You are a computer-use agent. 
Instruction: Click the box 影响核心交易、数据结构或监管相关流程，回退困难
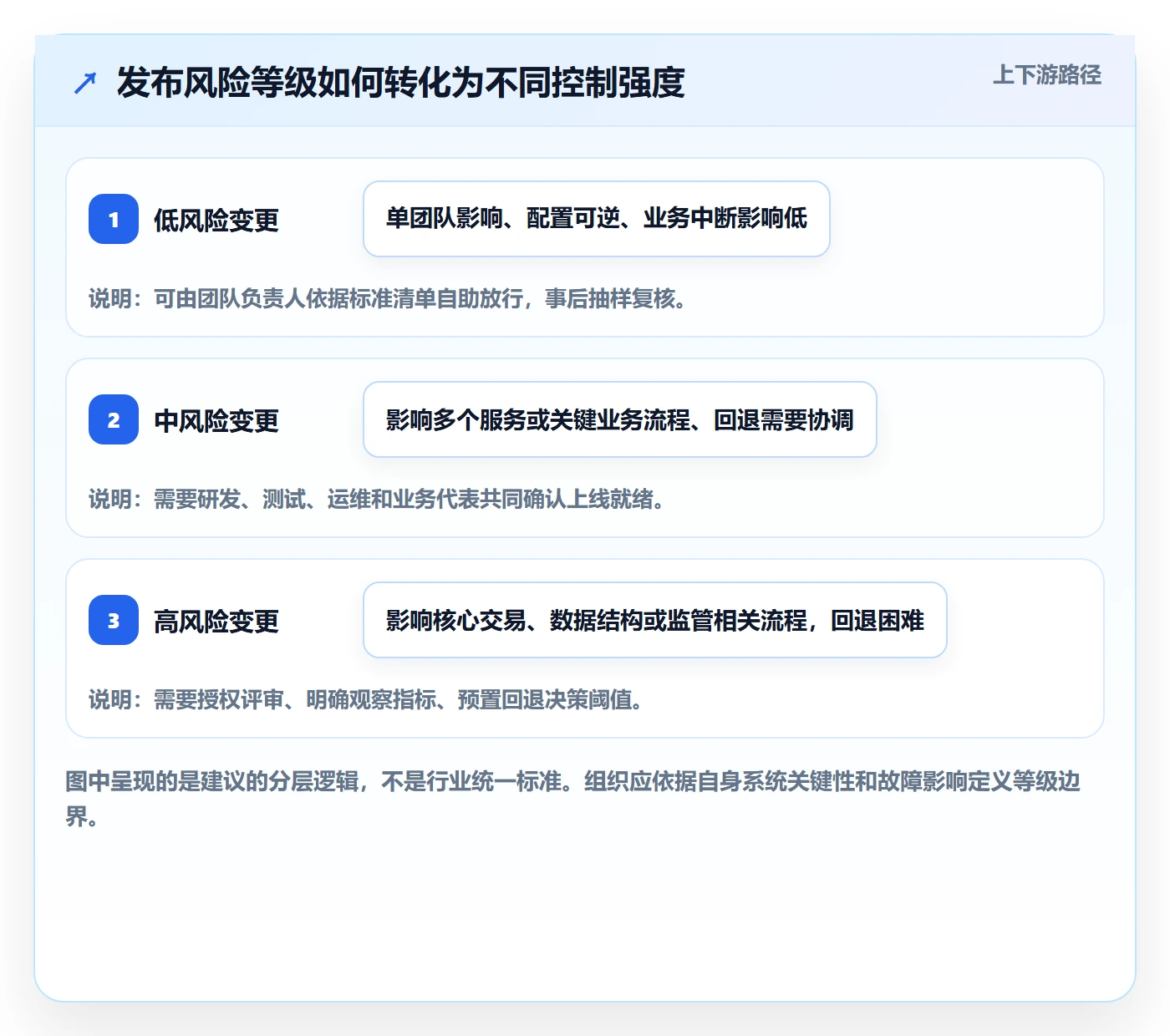[655, 620]
